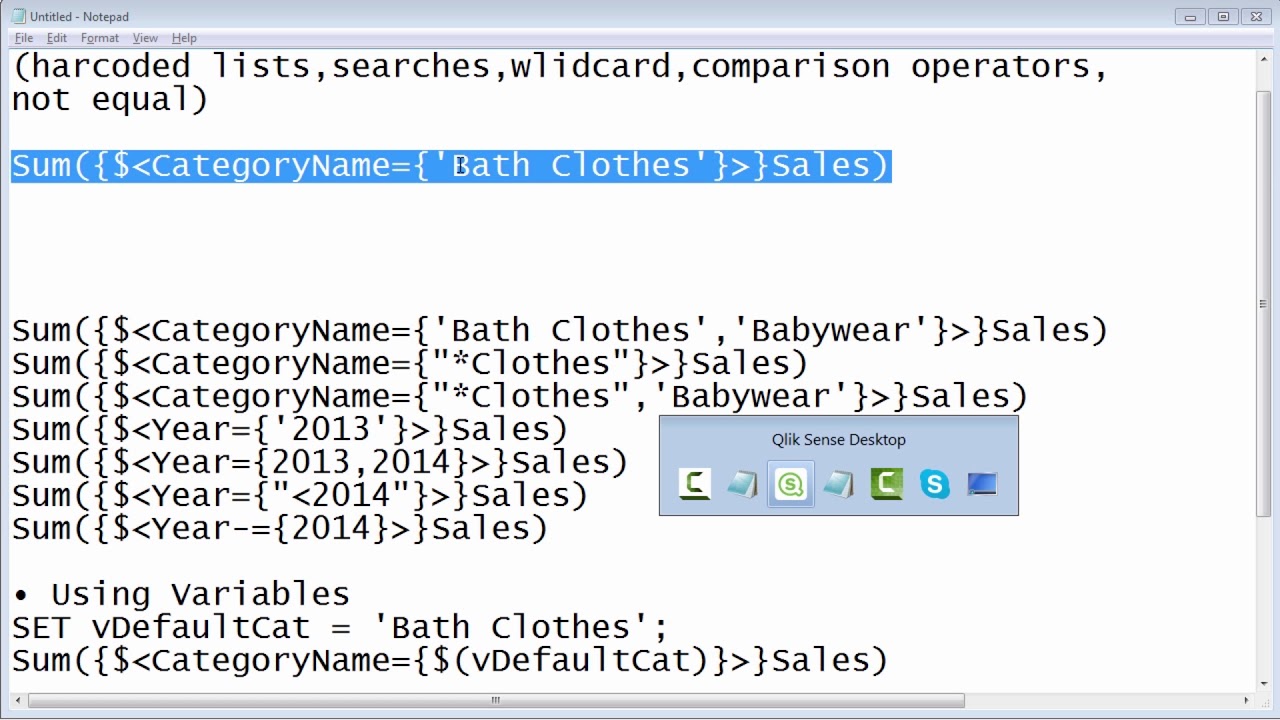The width and height of the screenshot is (1280, 720).
Task: Select the green-background Camtasia icon in switcher
Action: [887, 485]
